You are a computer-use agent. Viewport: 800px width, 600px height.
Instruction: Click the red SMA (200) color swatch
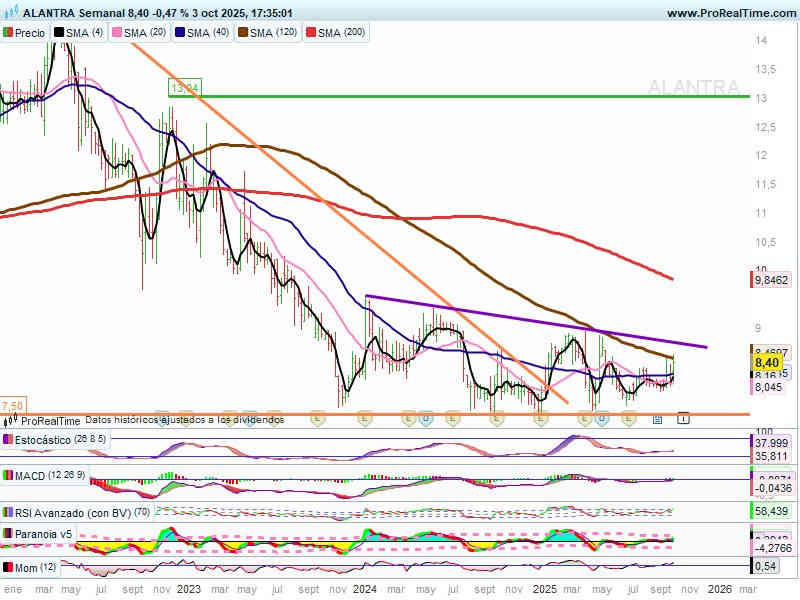click(324, 33)
